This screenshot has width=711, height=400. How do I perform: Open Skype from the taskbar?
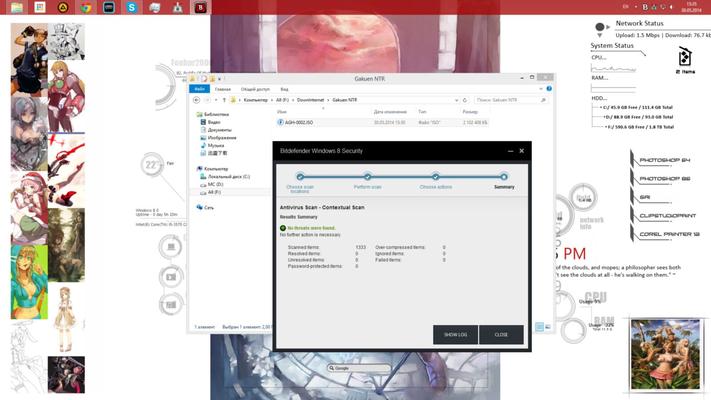pyautogui.click(x=131, y=7)
